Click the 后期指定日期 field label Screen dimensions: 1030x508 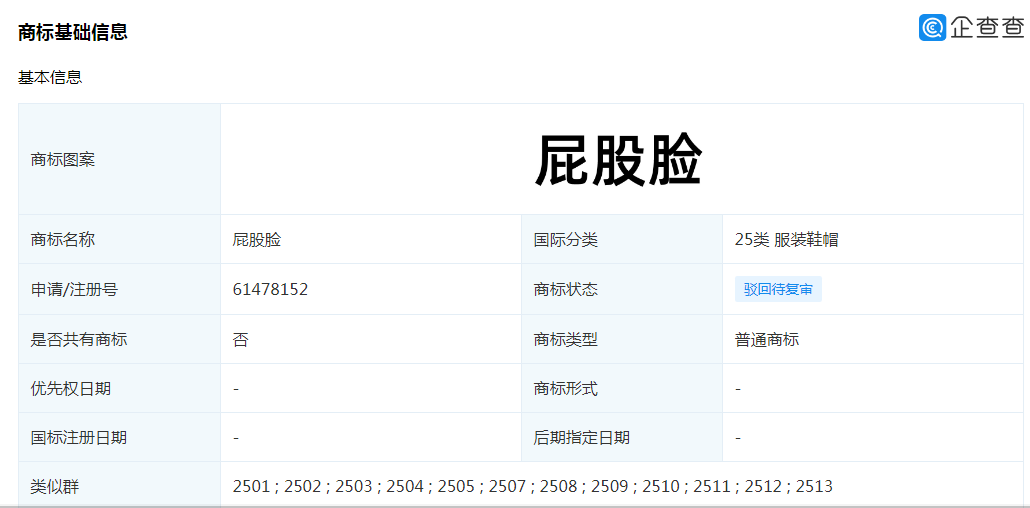pos(582,438)
